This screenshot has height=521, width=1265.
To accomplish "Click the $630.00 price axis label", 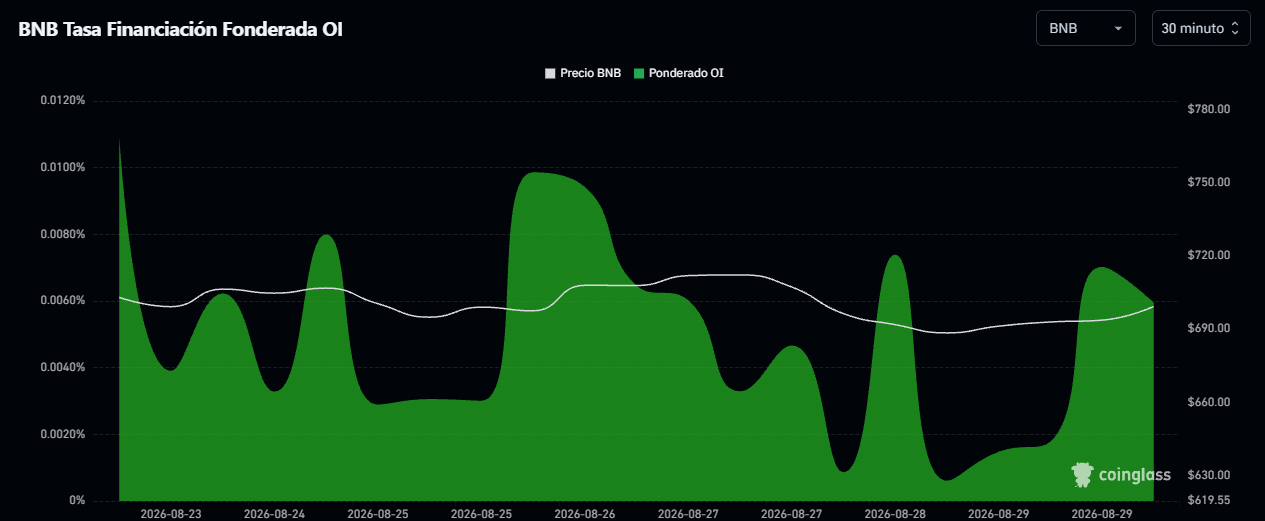I will 1207,475.
